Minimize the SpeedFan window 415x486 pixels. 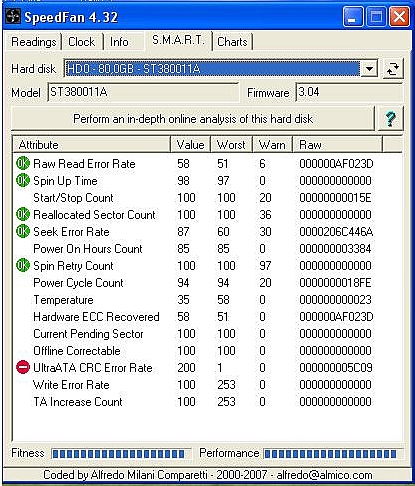point(353,17)
